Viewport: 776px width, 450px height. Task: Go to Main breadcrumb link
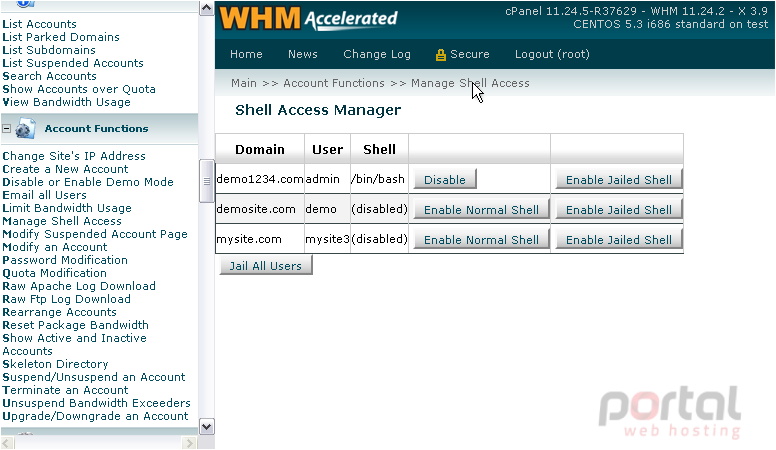click(x=243, y=83)
